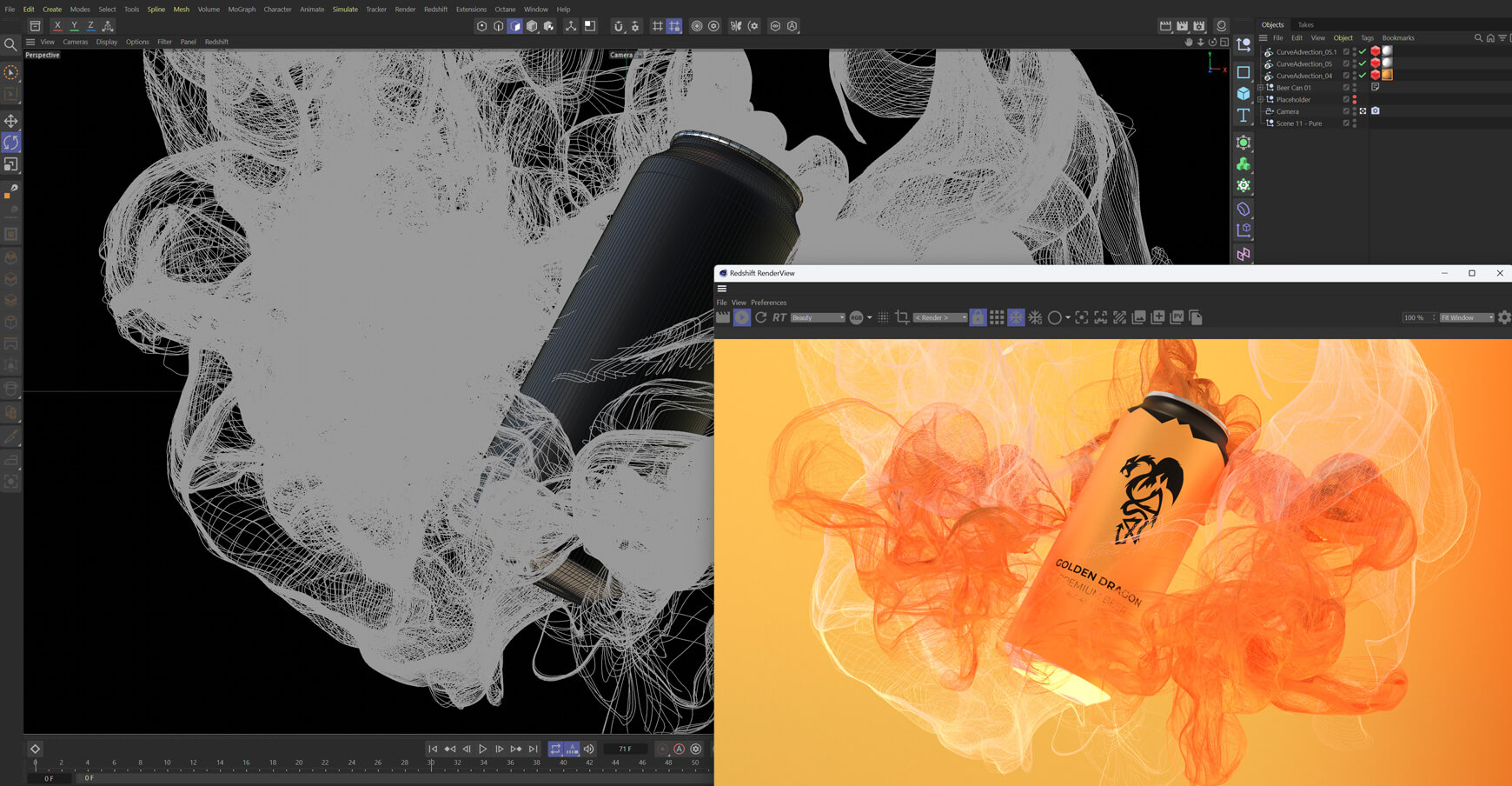This screenshot has width=1512, height=786.
Task: Click the green Cloner icon in palette
Action: click(x=1243, y=163)
